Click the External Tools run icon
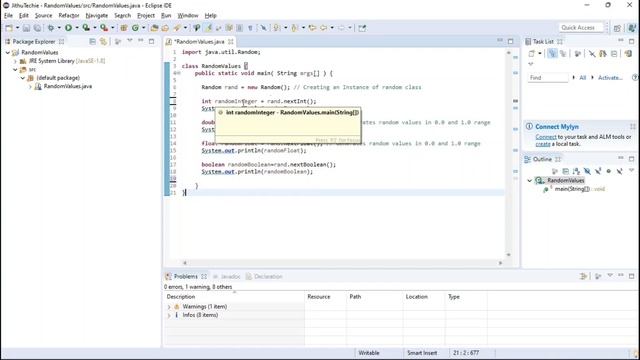 (104, 28)
